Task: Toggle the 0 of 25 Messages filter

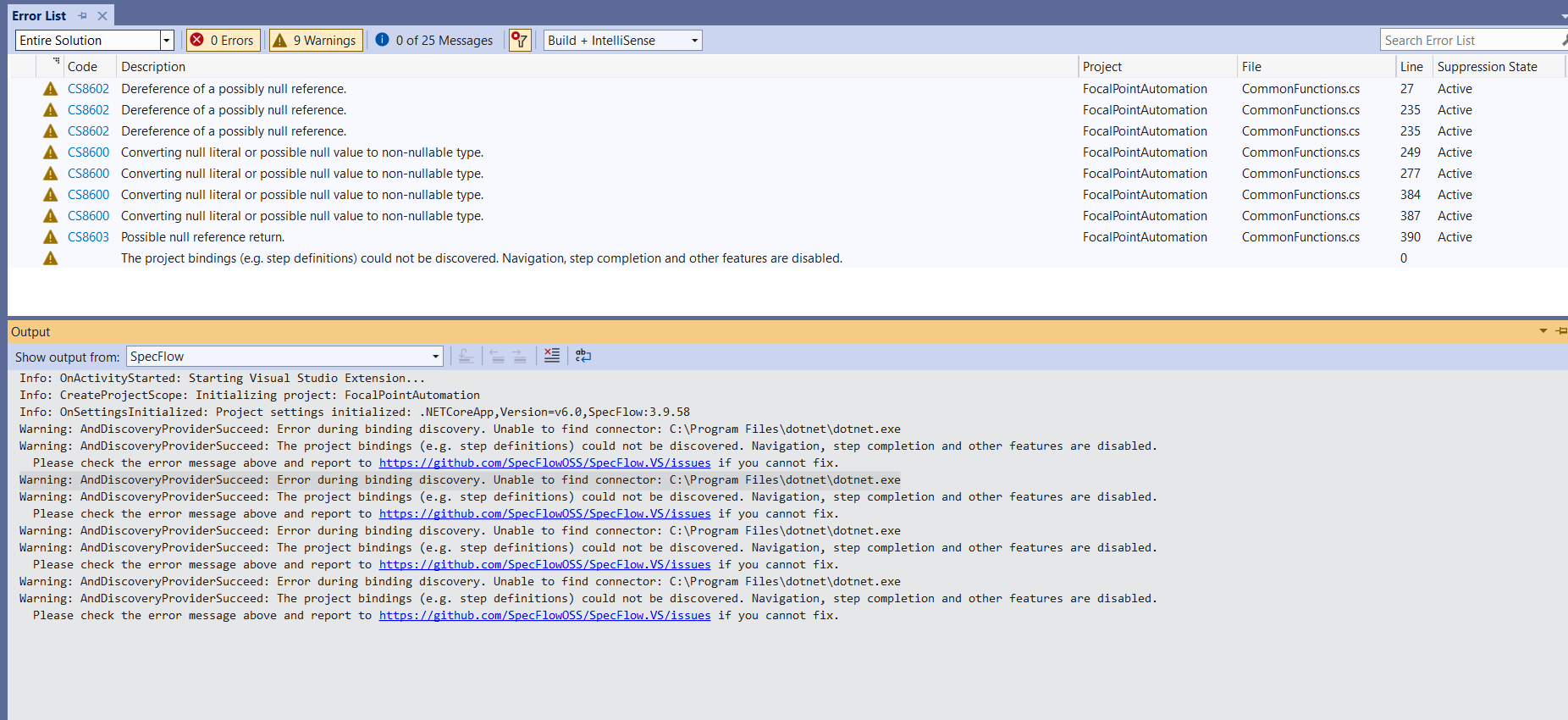Action: [x=435, y=40]
